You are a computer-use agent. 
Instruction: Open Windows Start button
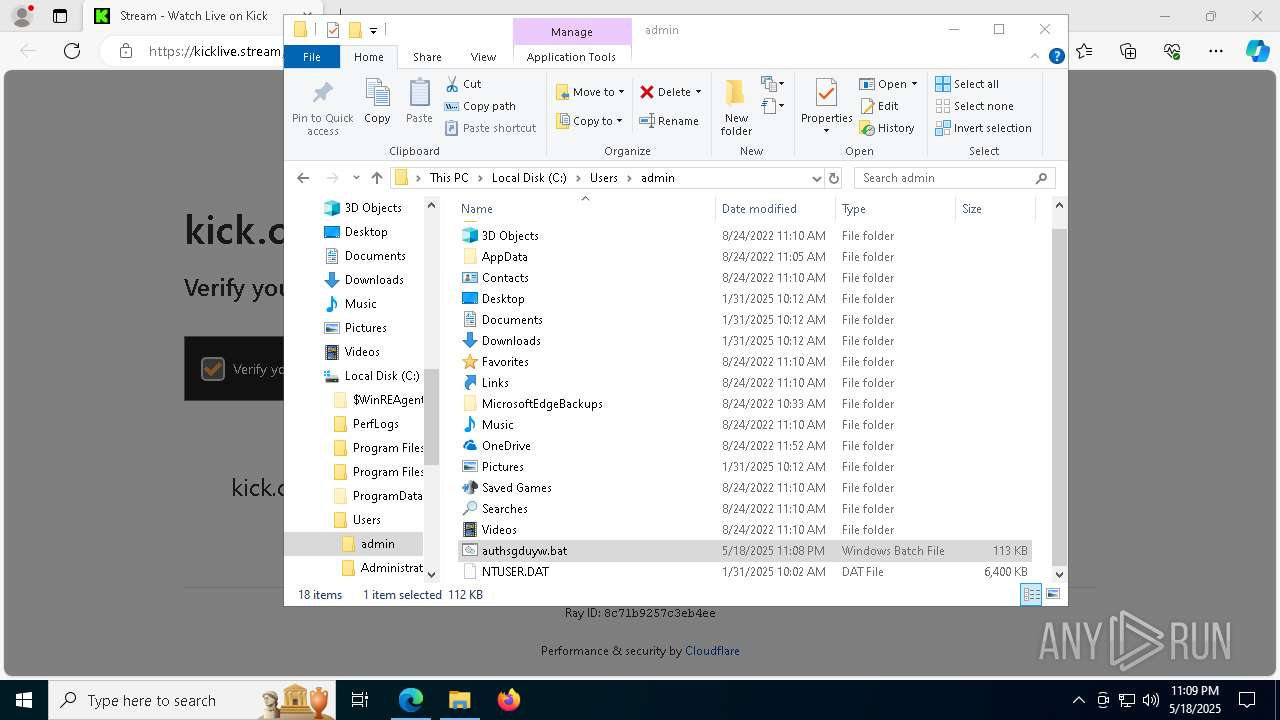click(x=24, y=700)
